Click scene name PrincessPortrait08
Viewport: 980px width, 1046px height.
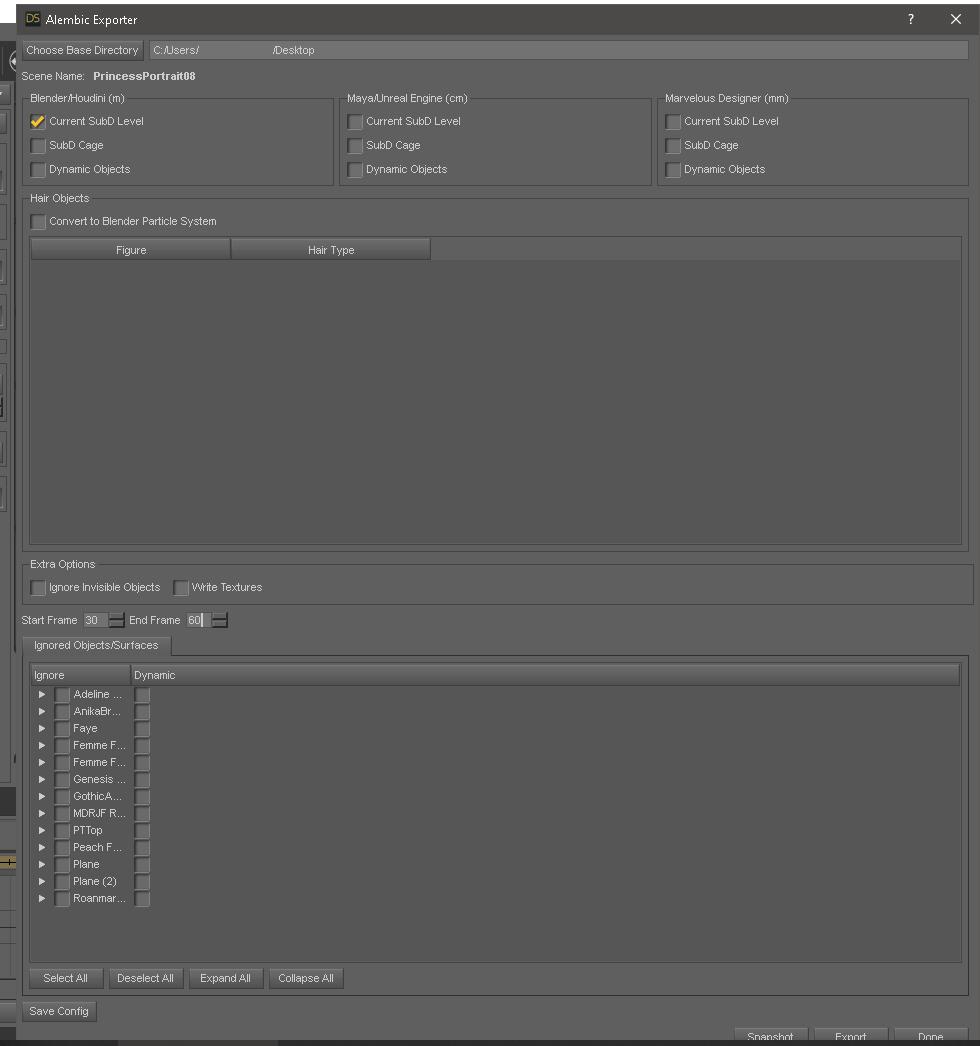[144, 76]
